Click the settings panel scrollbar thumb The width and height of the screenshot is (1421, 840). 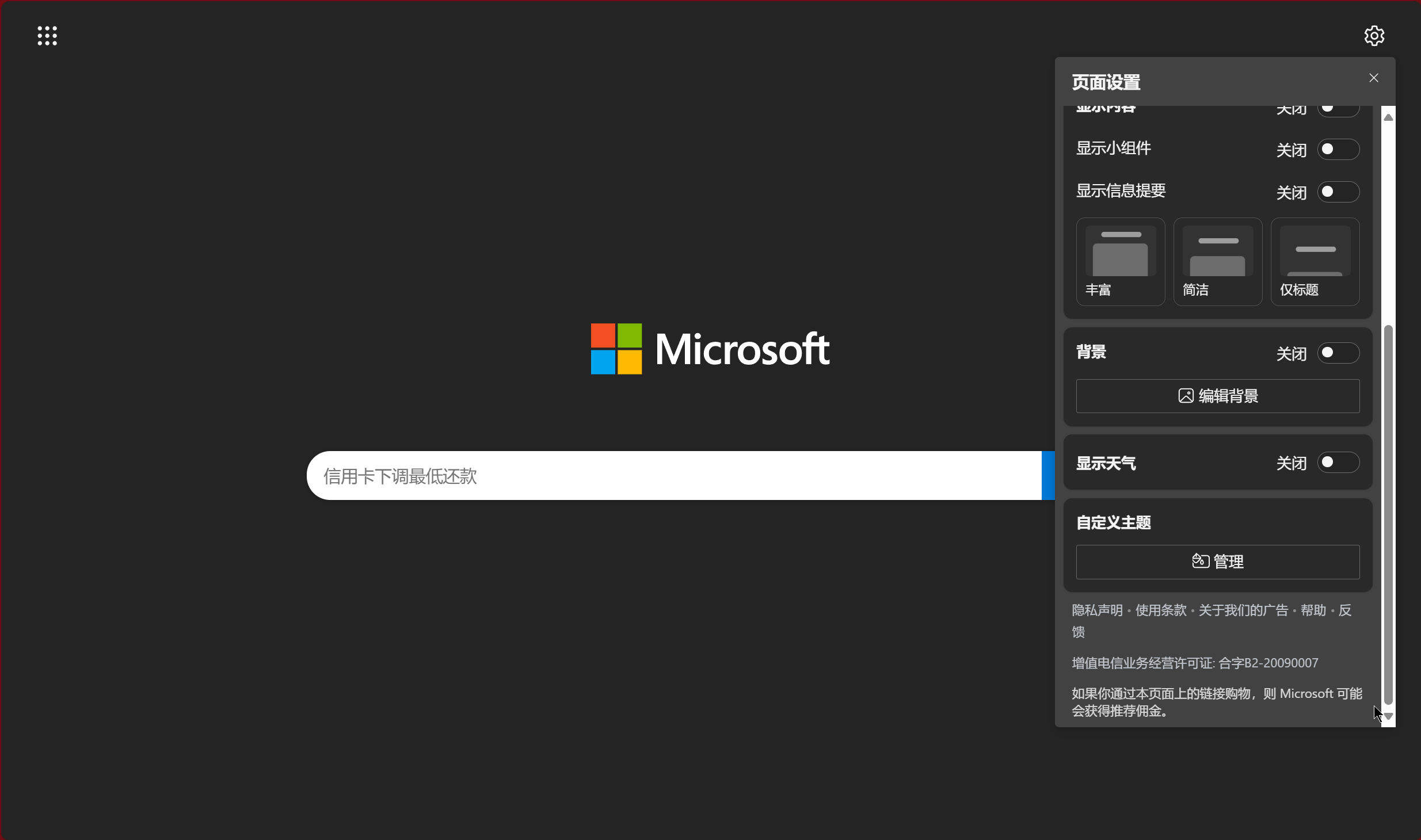[1388, 514]
